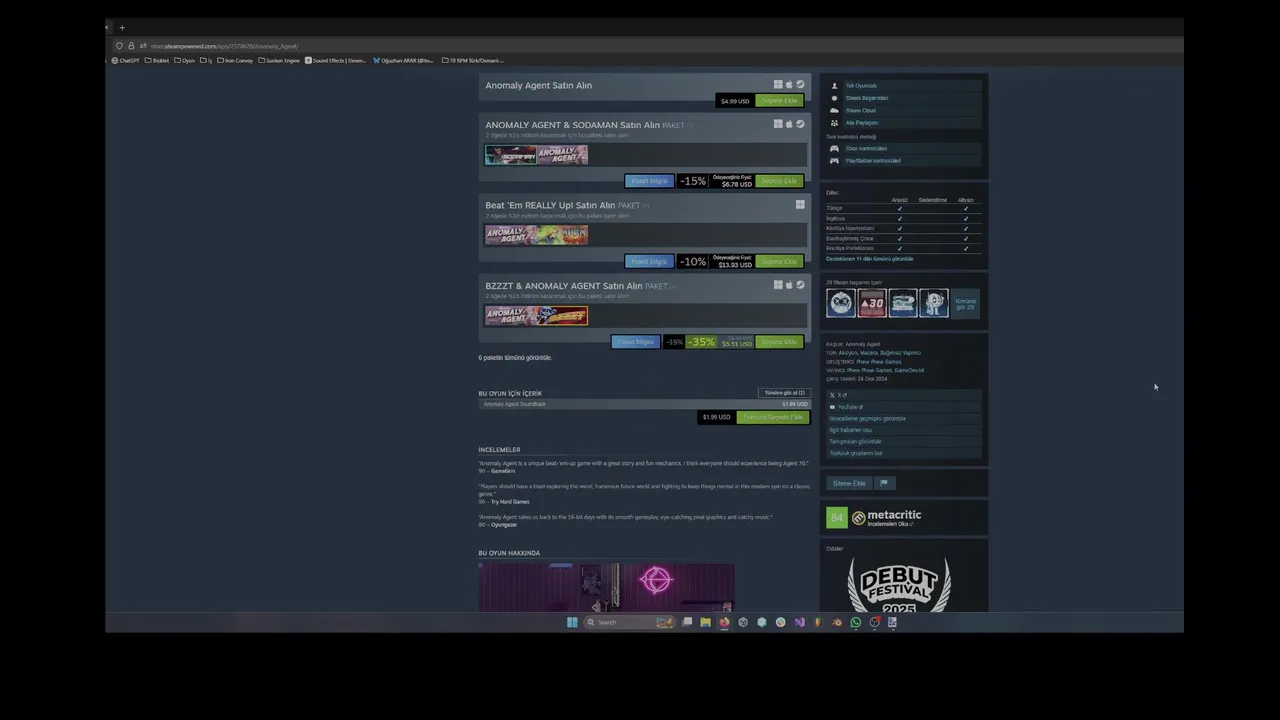
Task: Add Anomaly Agent & Sodaman bundle to cart
Action: pyautogui.click(x=779, y=181)
